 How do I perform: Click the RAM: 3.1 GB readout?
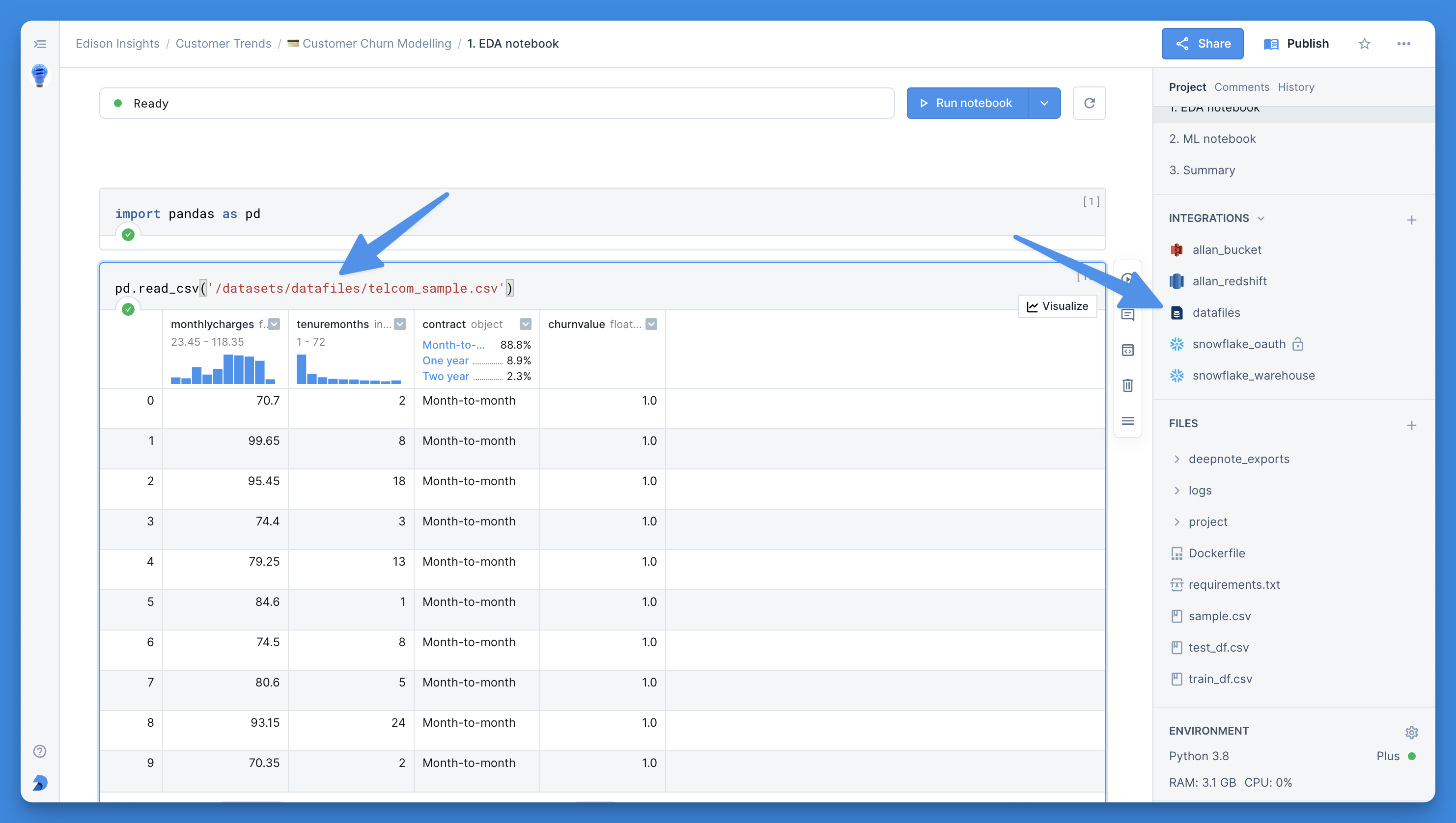click(x=1202, y=782)
